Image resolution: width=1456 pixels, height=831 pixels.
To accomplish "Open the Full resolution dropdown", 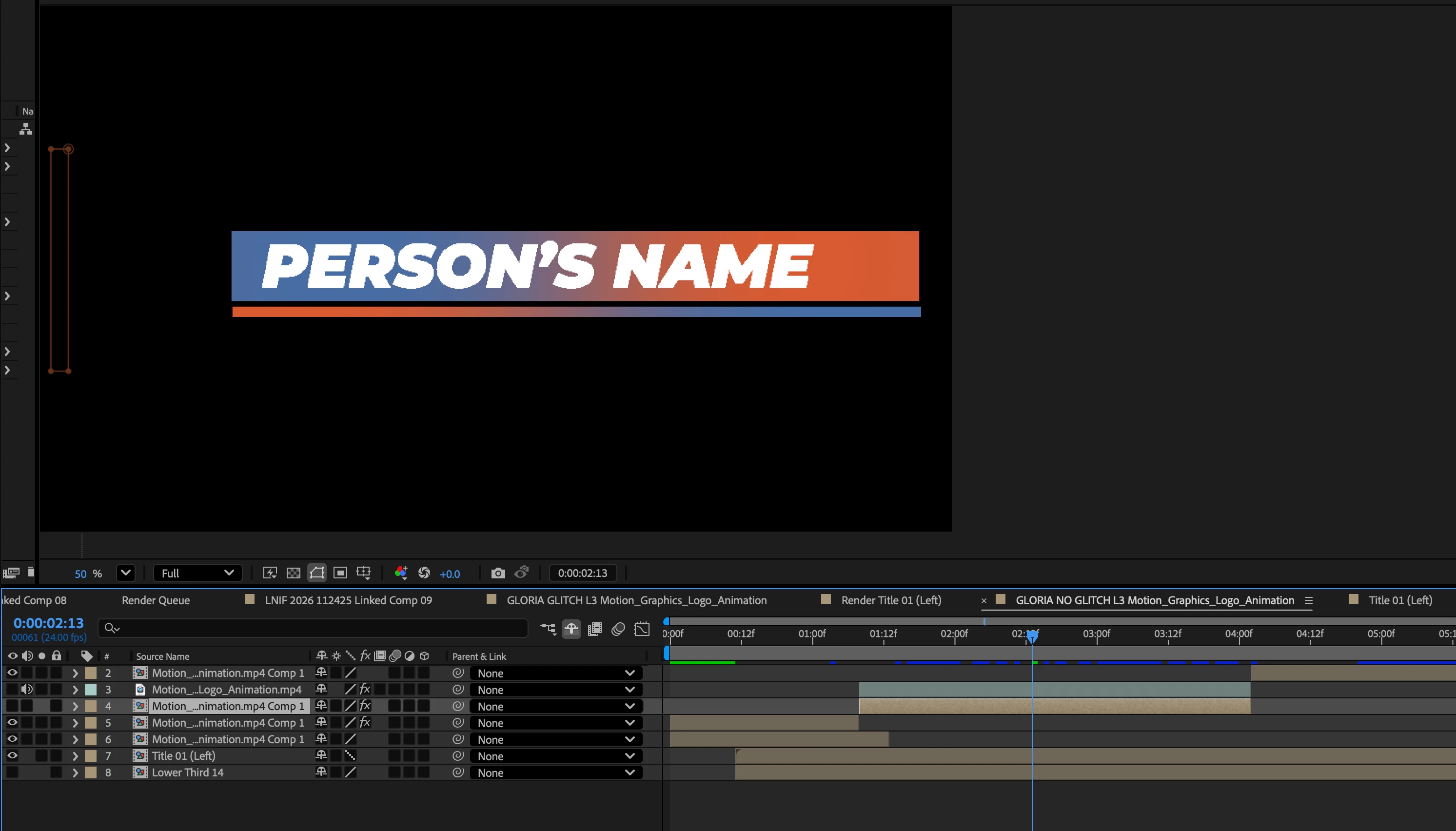I will [x=197, y=573].
